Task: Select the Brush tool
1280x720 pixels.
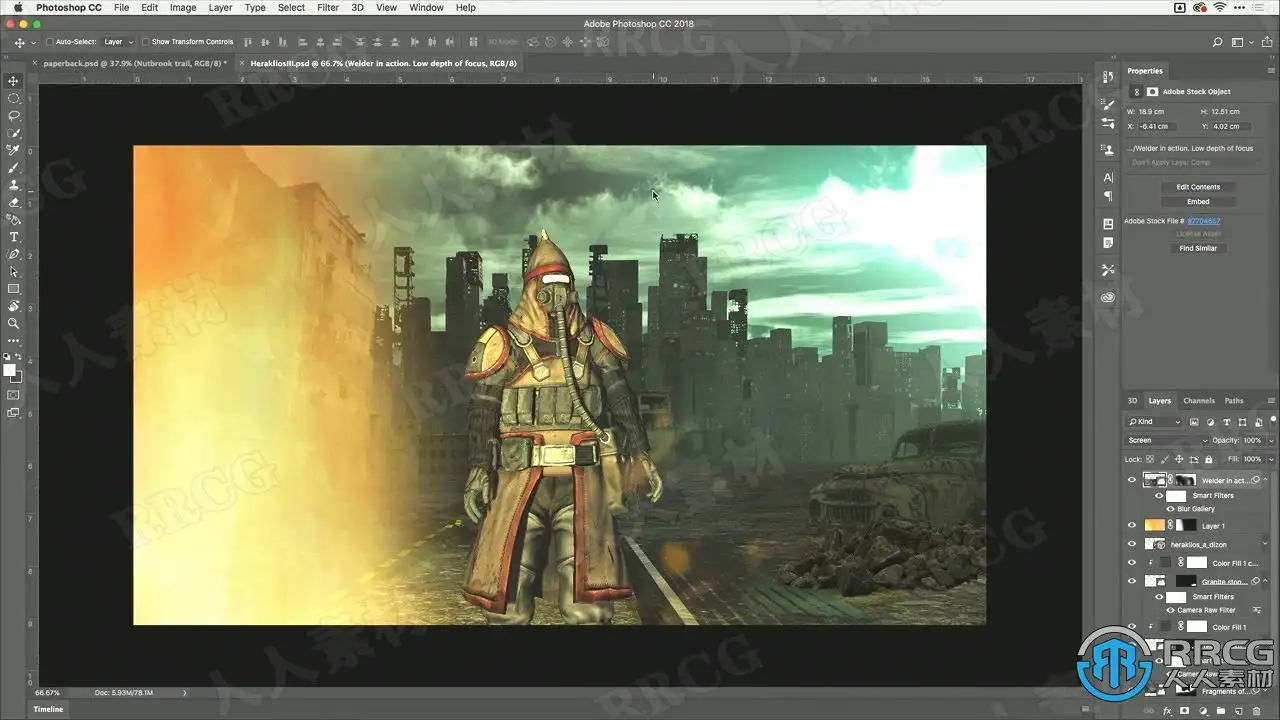Action: tap(14, 168)
